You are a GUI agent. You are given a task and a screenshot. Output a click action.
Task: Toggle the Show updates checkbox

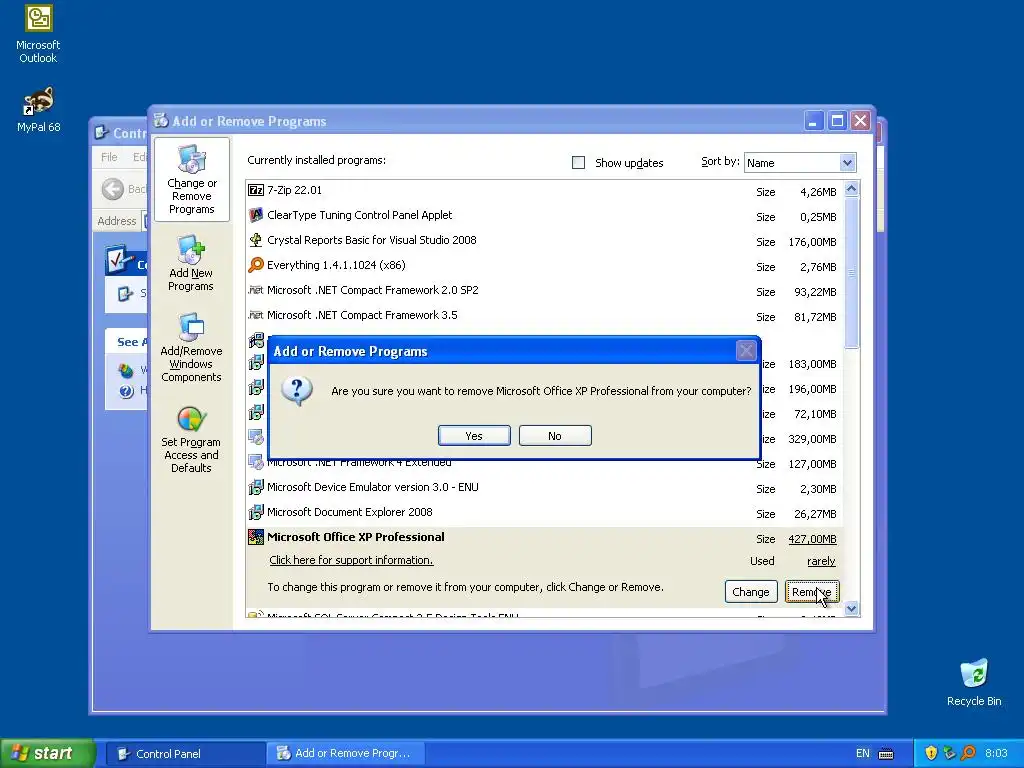coord(579,163)
